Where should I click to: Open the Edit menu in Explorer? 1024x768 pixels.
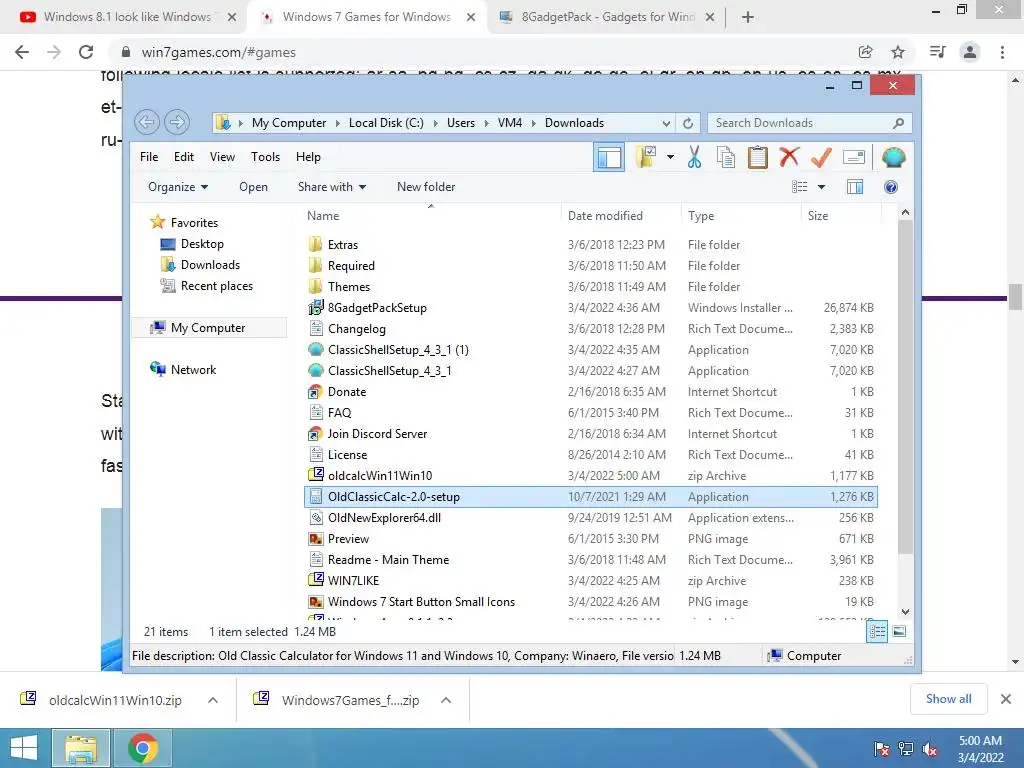(184, 157)
